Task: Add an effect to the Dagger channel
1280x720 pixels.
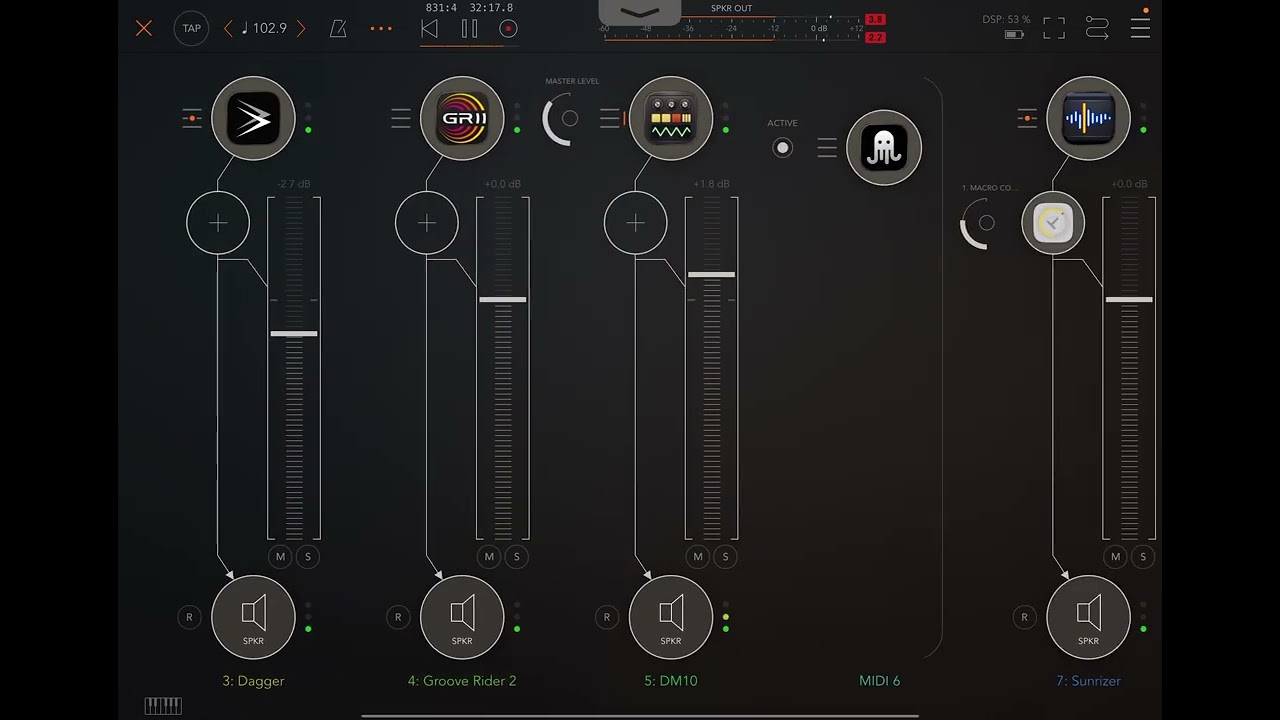Action: (x=218, y=223)
